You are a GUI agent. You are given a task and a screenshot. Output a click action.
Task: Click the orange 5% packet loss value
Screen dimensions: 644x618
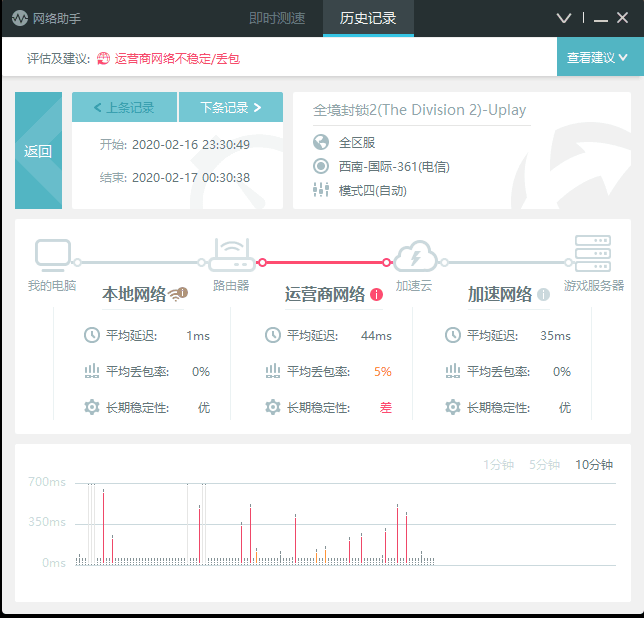(x=383, y=372)
